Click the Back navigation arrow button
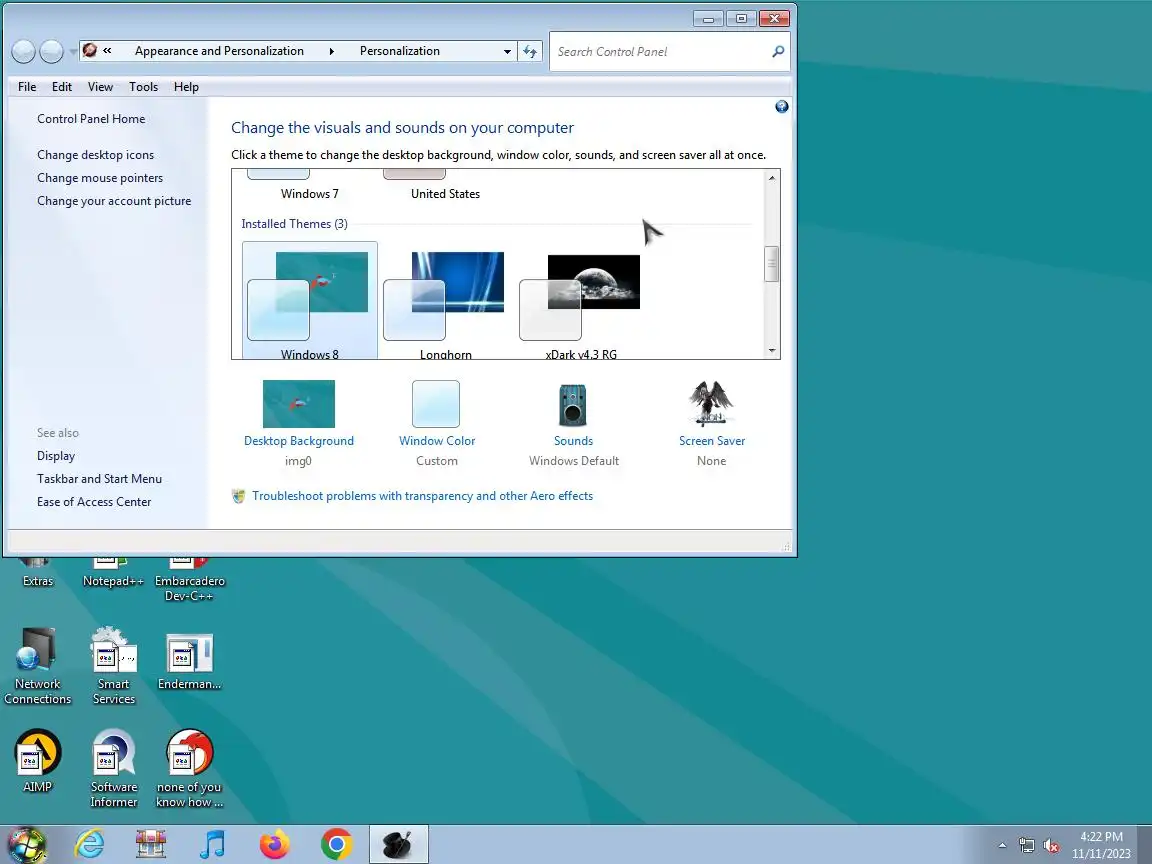Screen dimensions: 1152x864 (x=24, y=51)
